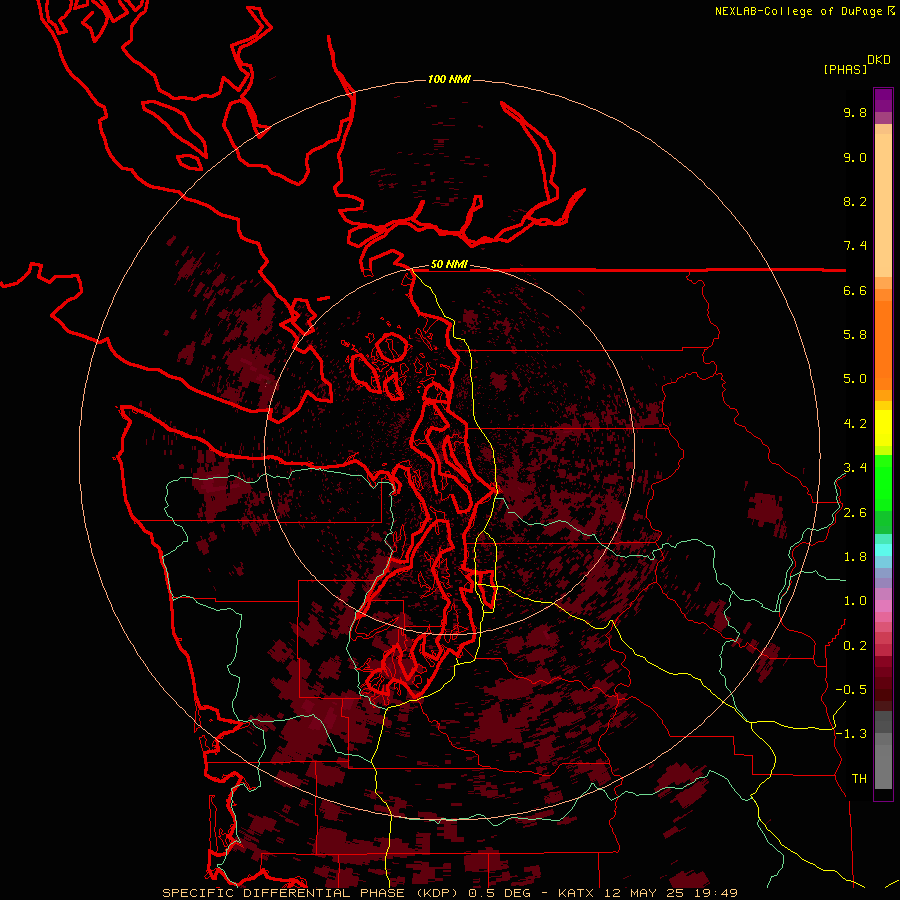Click the [PHAS] legend heading
This screenshot has width=900, height=900.
click(x=845, y=70)
